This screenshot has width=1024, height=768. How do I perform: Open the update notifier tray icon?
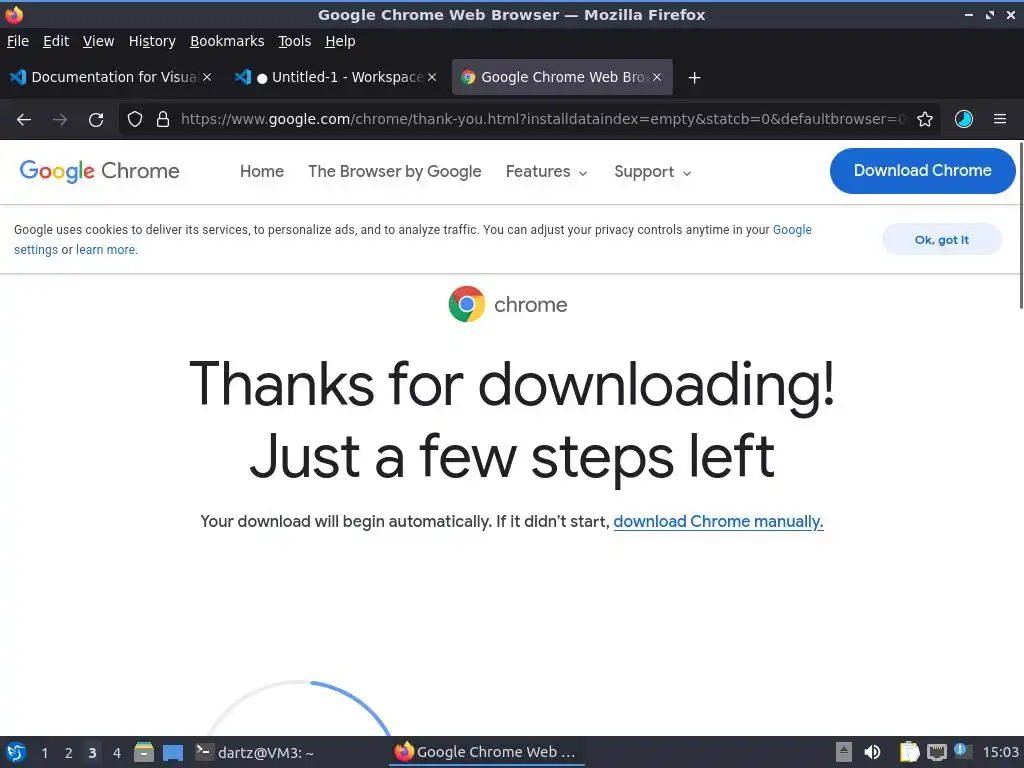[962, 751]
